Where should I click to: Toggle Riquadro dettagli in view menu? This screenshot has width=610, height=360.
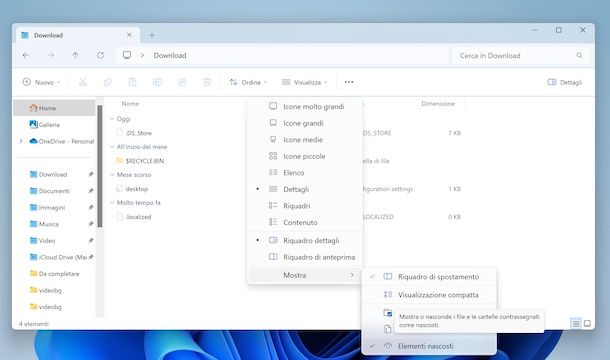305,241
